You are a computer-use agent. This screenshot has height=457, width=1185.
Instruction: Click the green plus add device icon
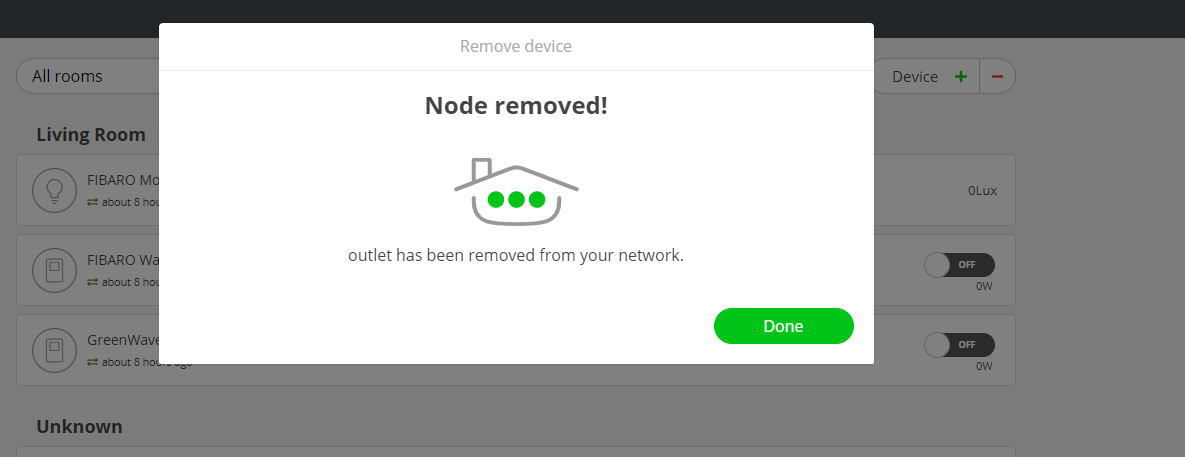tap(961, 77)
